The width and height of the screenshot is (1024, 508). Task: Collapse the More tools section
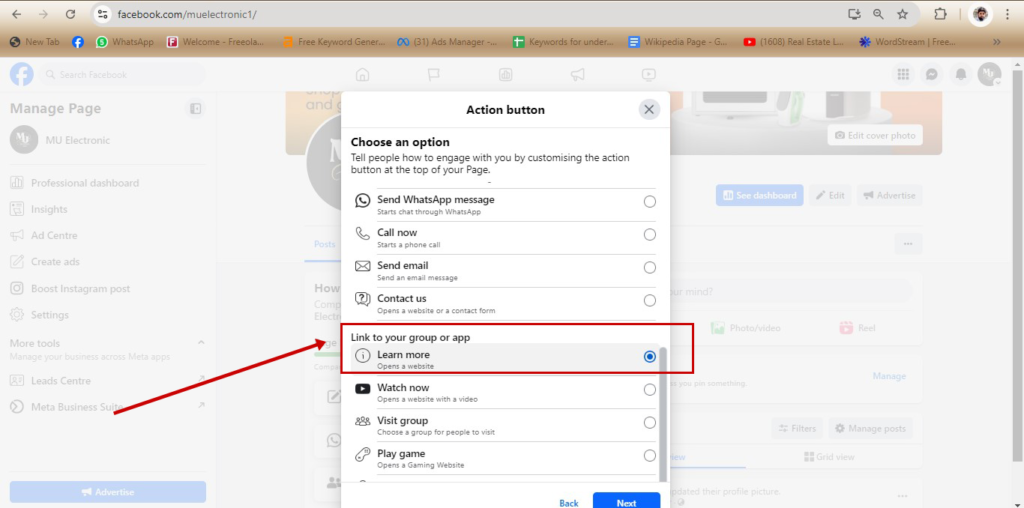pos(201,342)
